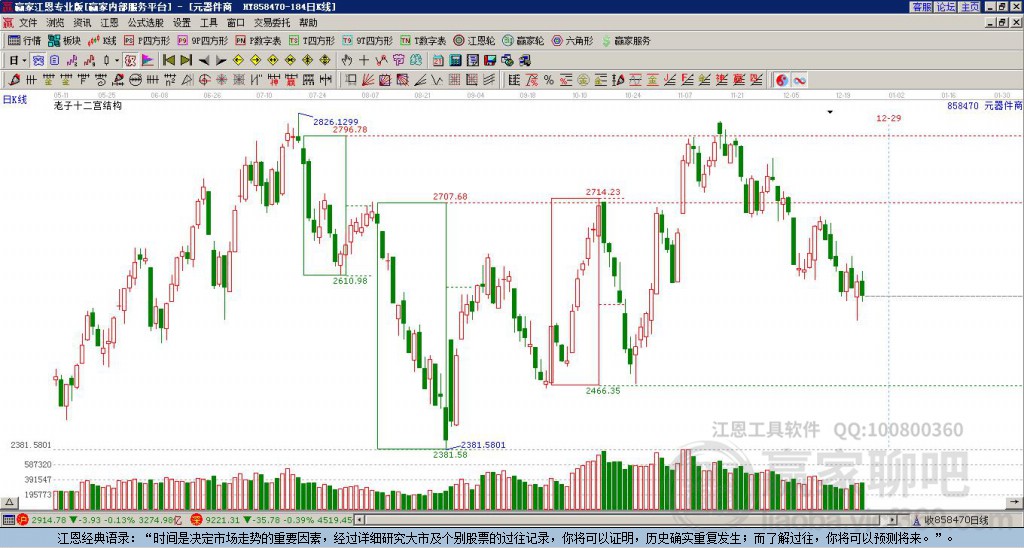Launch the 江恩轮 Gann wheel
Screen dimensions: 1024x548
pos(474,40)
